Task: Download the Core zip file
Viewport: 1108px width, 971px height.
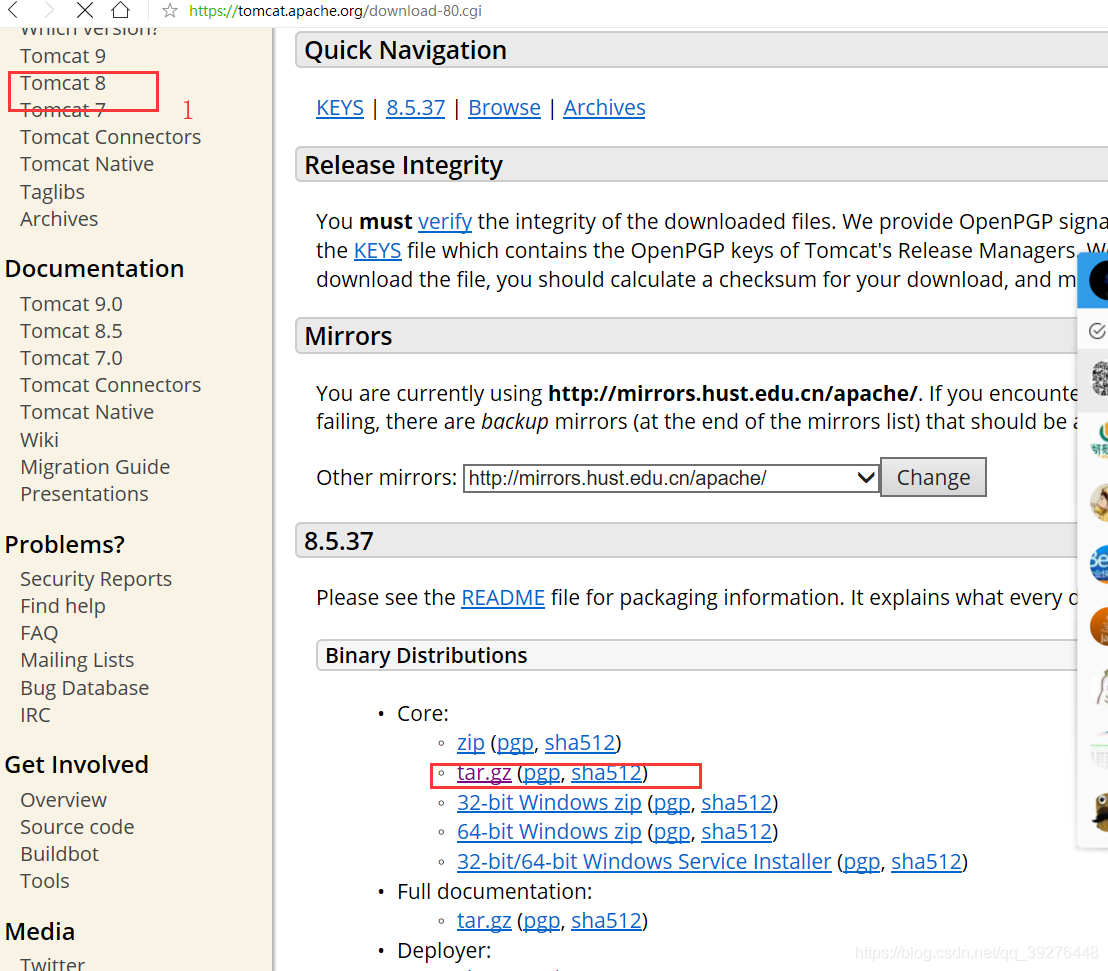Action: click(471, 743)
